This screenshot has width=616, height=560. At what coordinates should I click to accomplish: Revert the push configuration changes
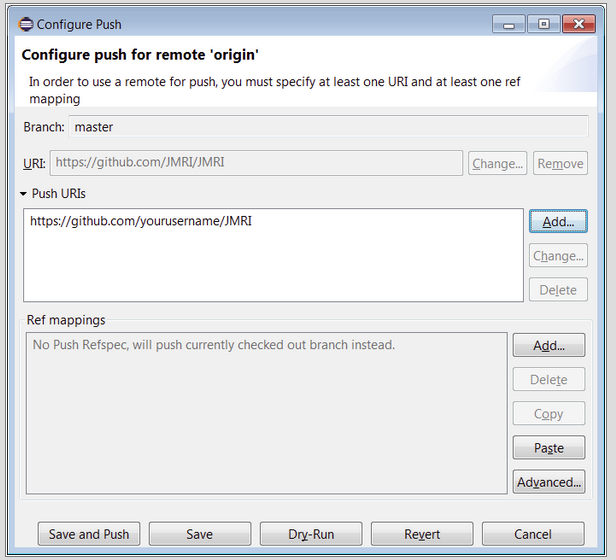pos(422,534)
